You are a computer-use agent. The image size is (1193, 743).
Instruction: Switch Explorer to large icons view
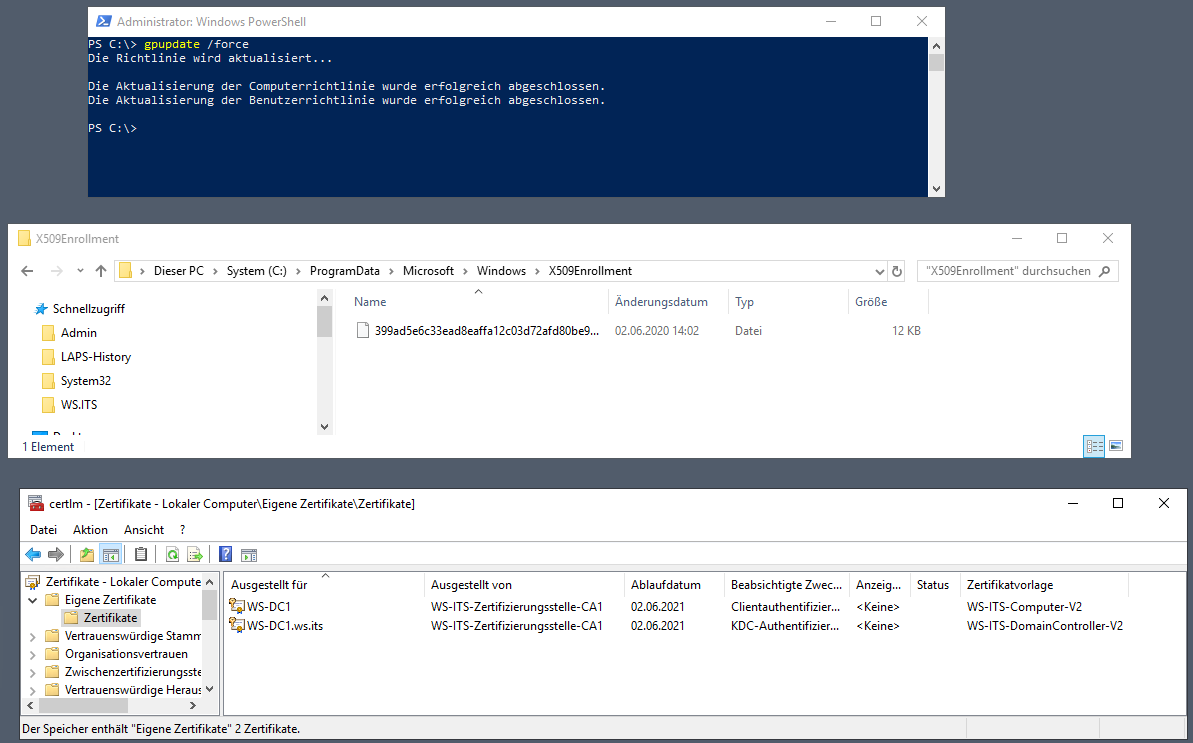pos(1116,446)
